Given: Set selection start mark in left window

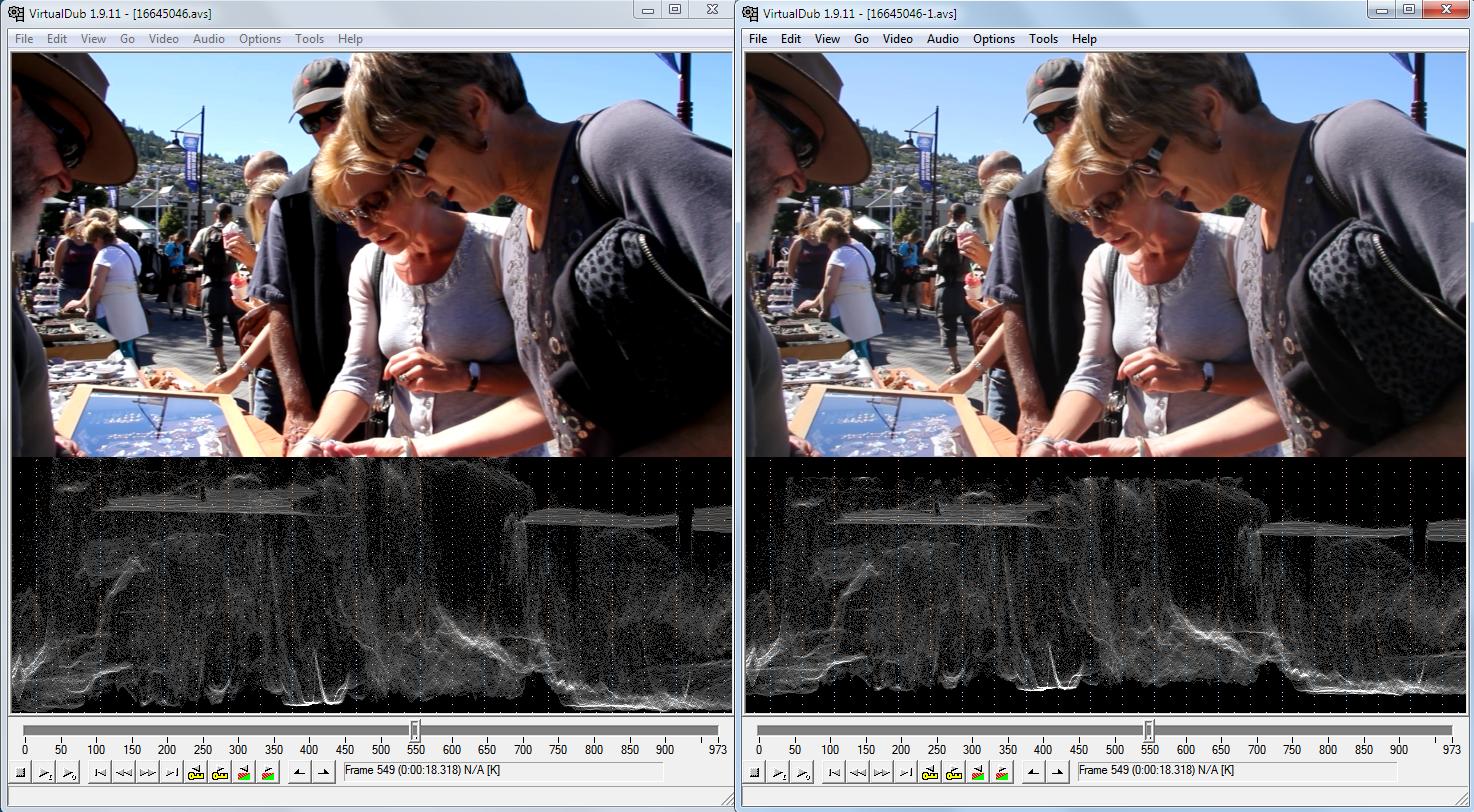Looking at the screenshot, I should pyautogui.click(x=299, y=772).
